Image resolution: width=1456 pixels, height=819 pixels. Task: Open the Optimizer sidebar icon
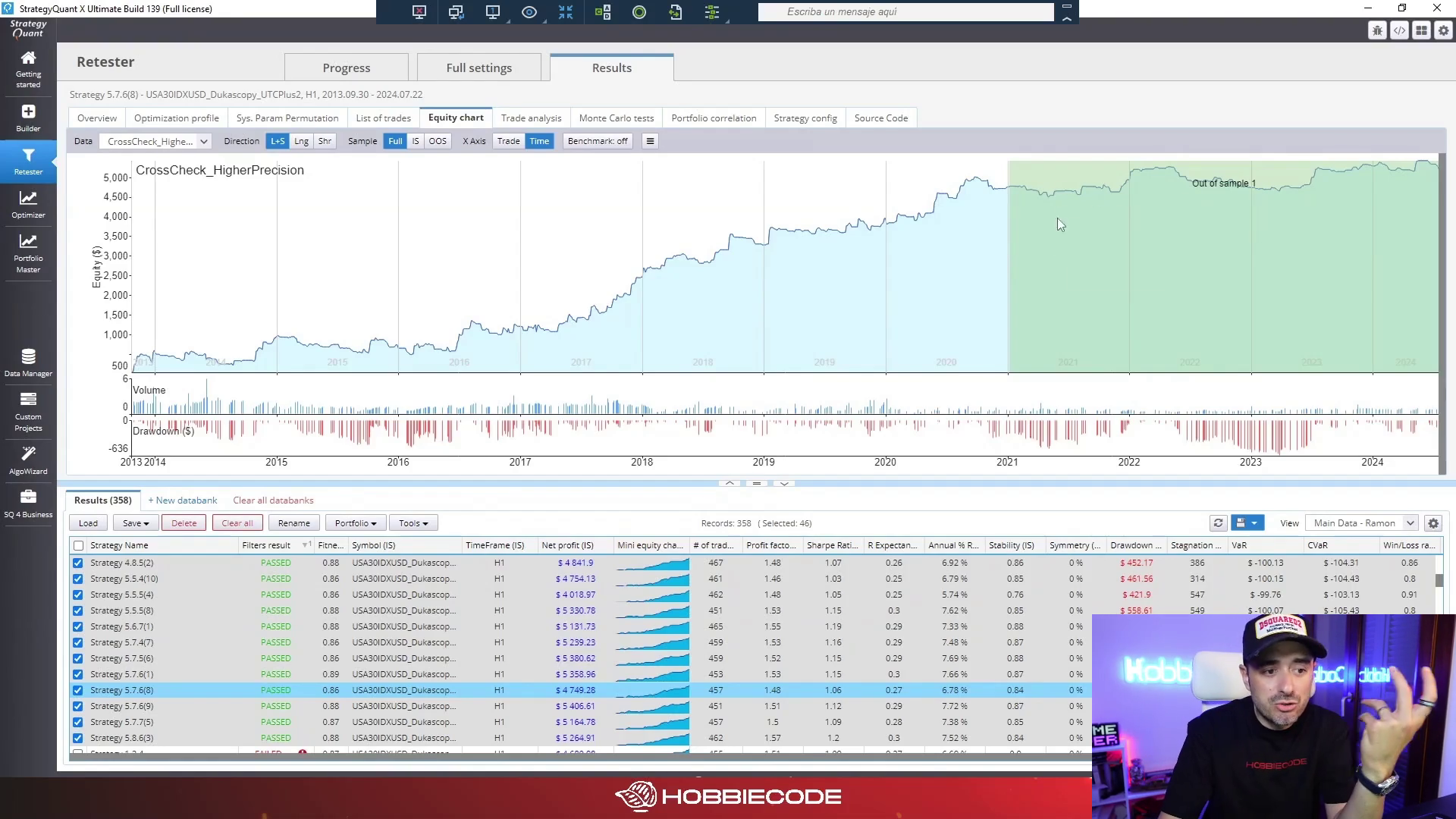28,205
